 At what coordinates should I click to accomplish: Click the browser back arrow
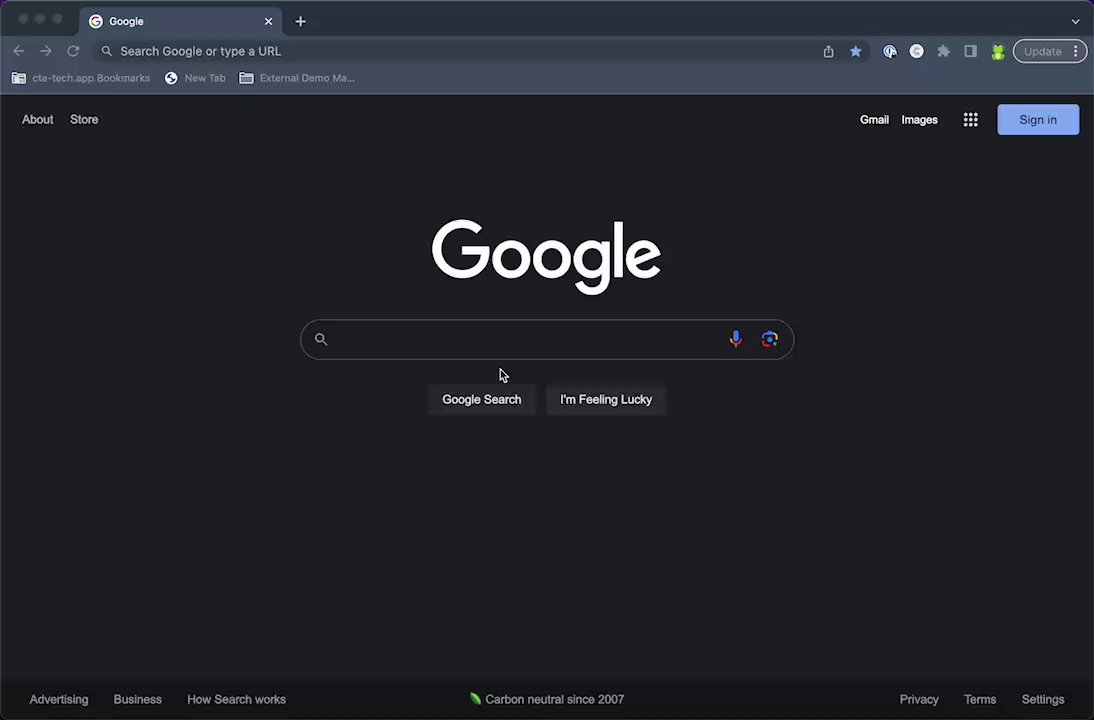pos(19,51)
